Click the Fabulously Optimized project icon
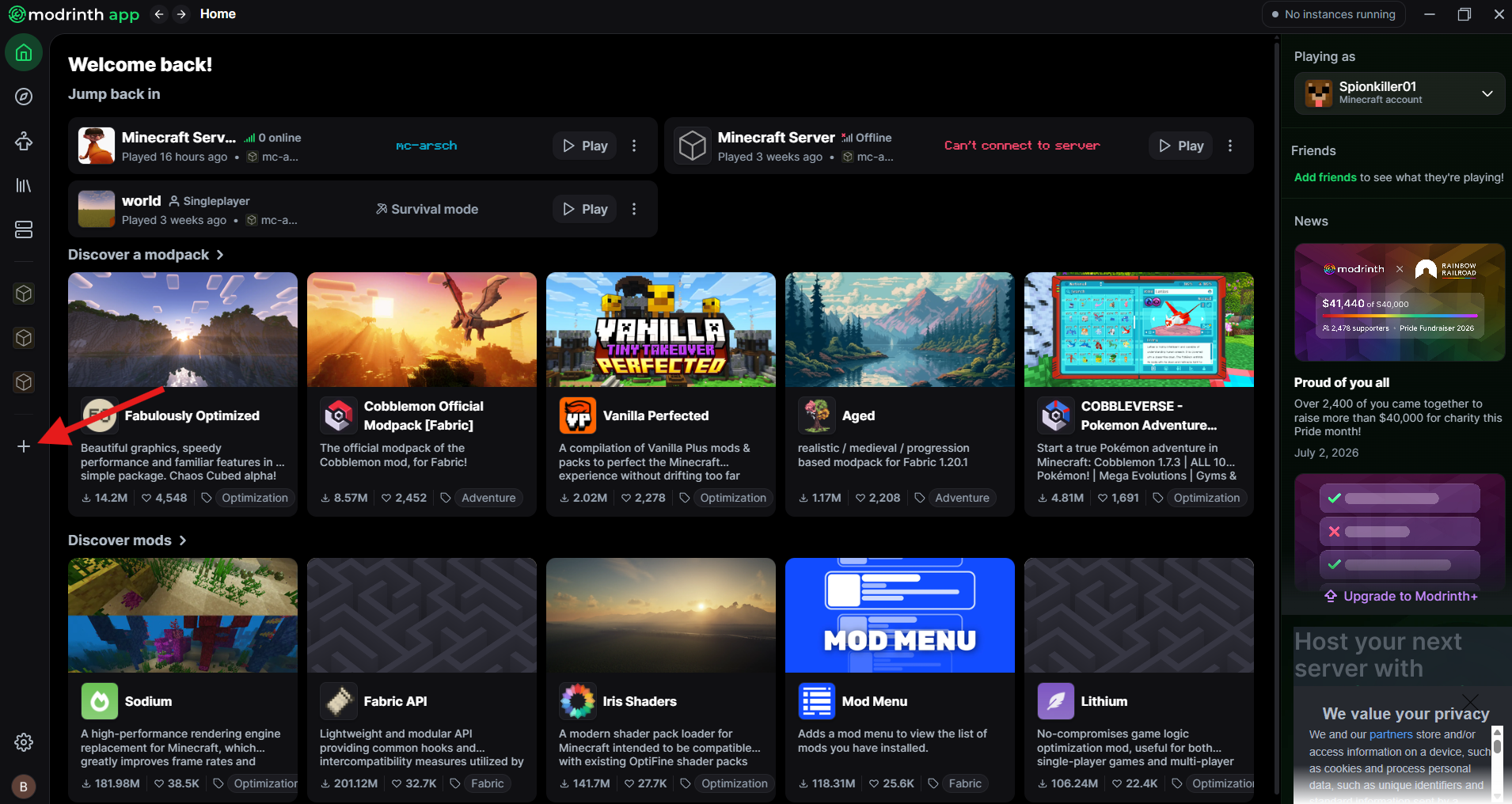The image size is (1512, 804). coord(100,415)
